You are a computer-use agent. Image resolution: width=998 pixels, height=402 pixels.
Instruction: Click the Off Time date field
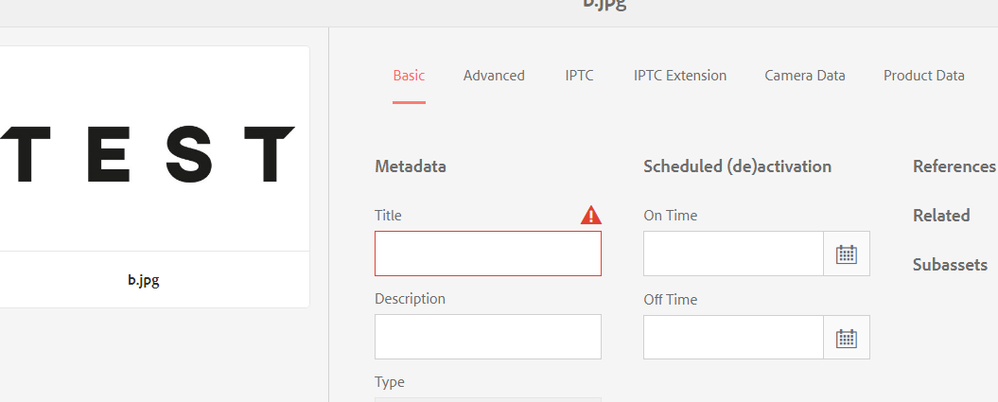click(733, 338)
